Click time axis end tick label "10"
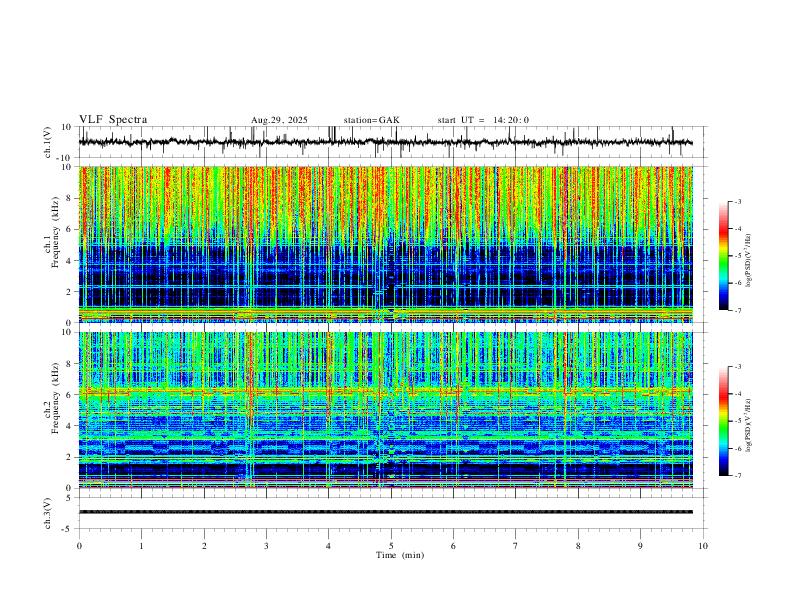Viewport: 792px width, 612px height. coord(703,546)
